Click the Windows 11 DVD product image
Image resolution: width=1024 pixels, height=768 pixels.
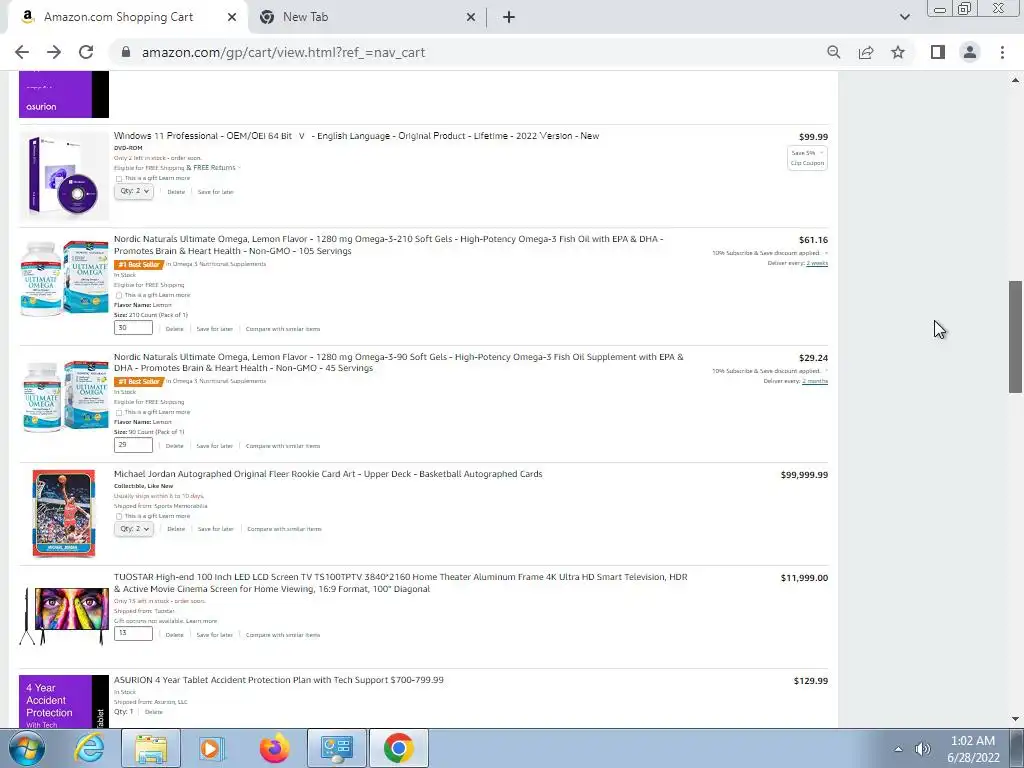pos(64,175)
